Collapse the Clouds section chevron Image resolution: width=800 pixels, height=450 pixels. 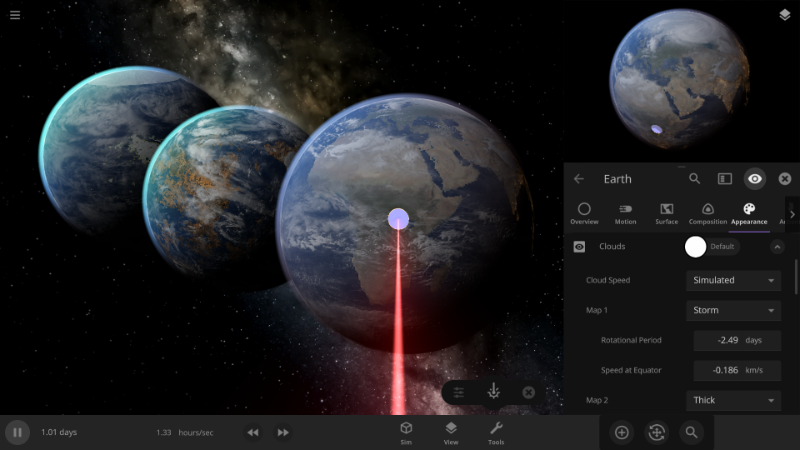pos(777,247)
